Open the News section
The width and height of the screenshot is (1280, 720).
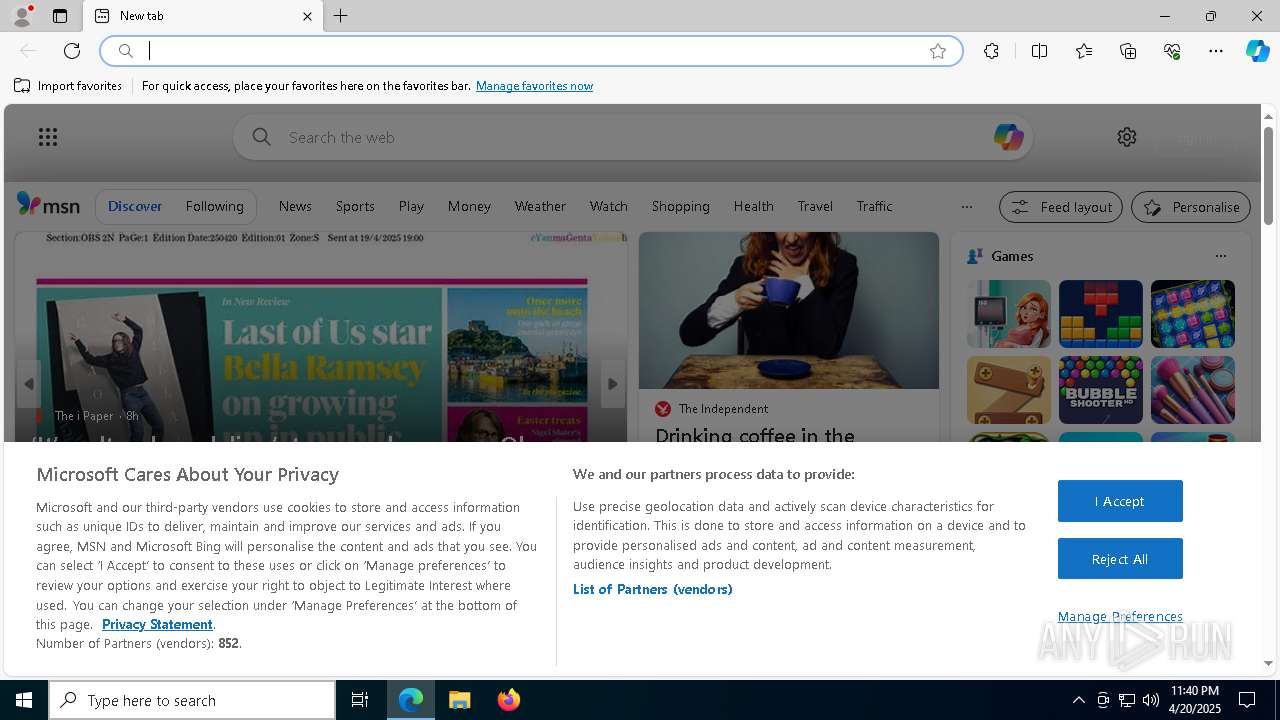(295, 206)
